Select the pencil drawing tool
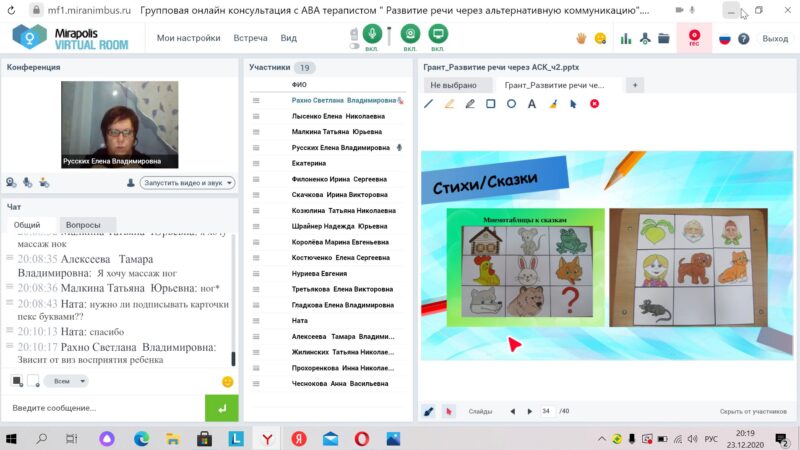The width and height of the screenshot is (800, 450). 470,104
